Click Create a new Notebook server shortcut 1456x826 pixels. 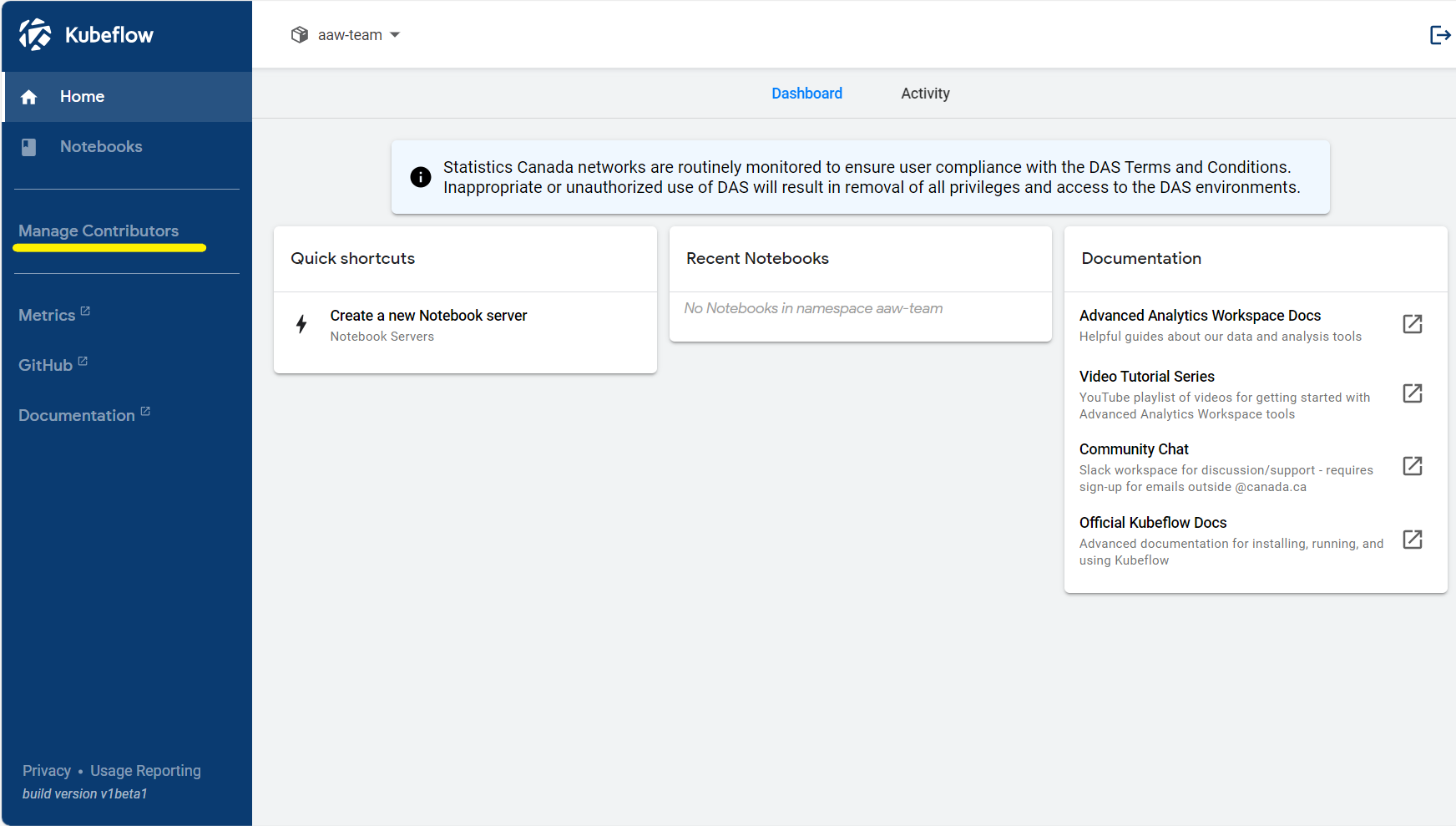point(465,325)
